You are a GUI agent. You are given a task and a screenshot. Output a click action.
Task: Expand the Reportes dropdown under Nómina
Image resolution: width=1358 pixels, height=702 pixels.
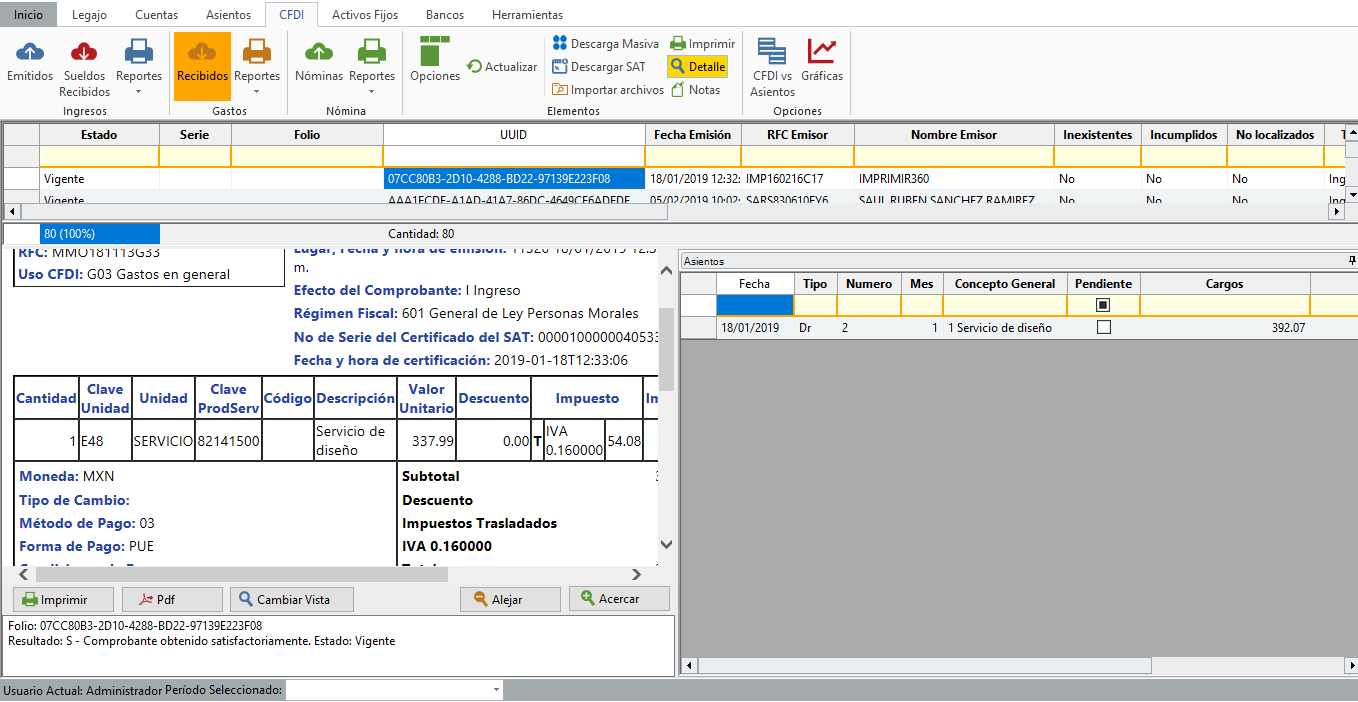coord(372,91)
